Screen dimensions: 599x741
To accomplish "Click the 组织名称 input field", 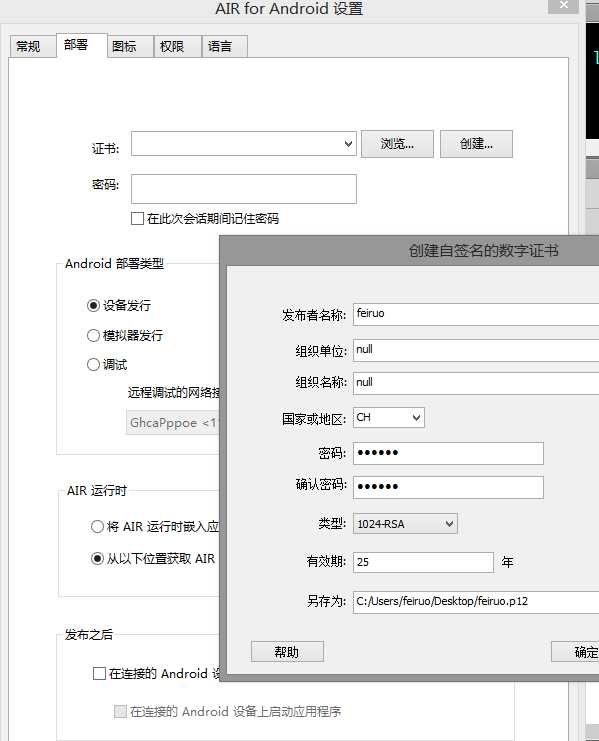I will 476,383.
